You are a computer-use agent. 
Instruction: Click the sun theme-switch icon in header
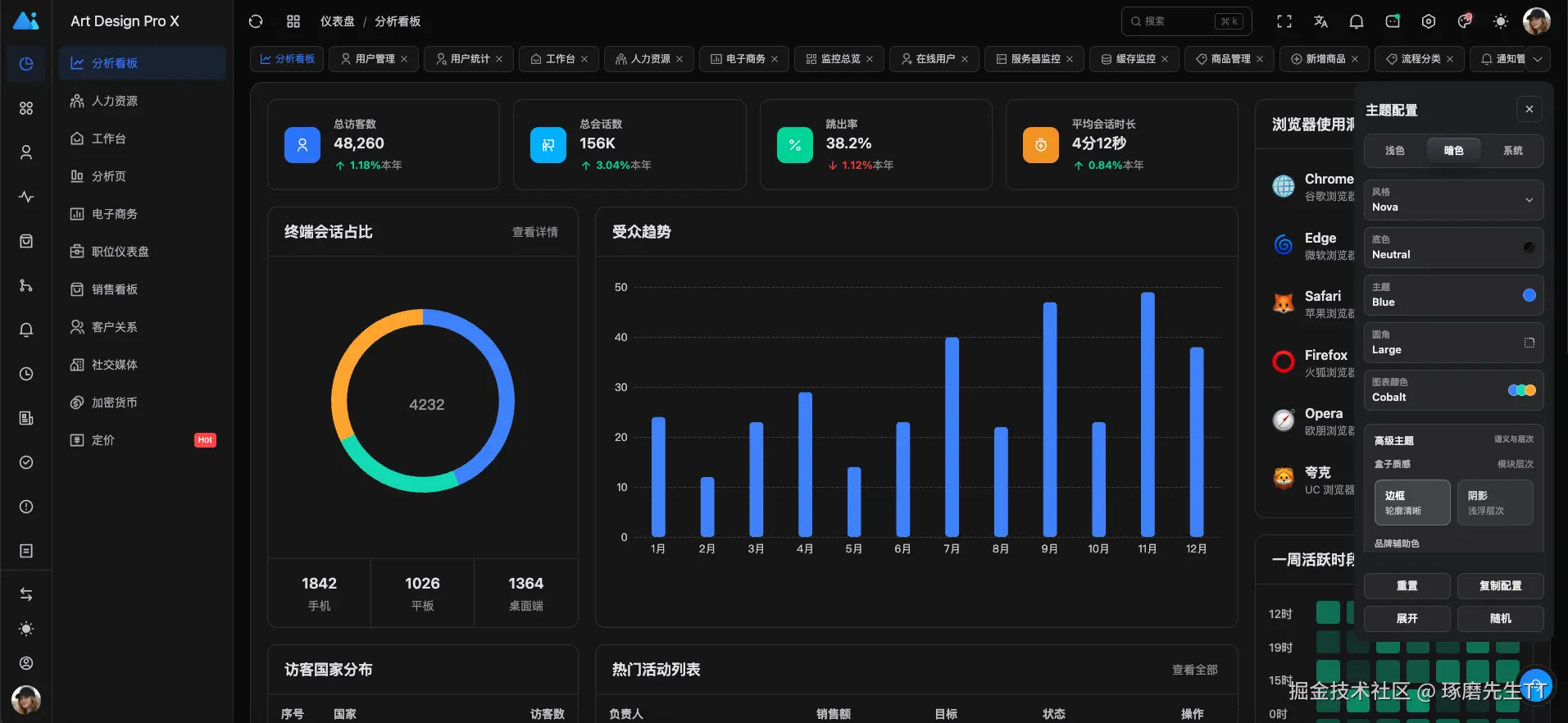1501,21
